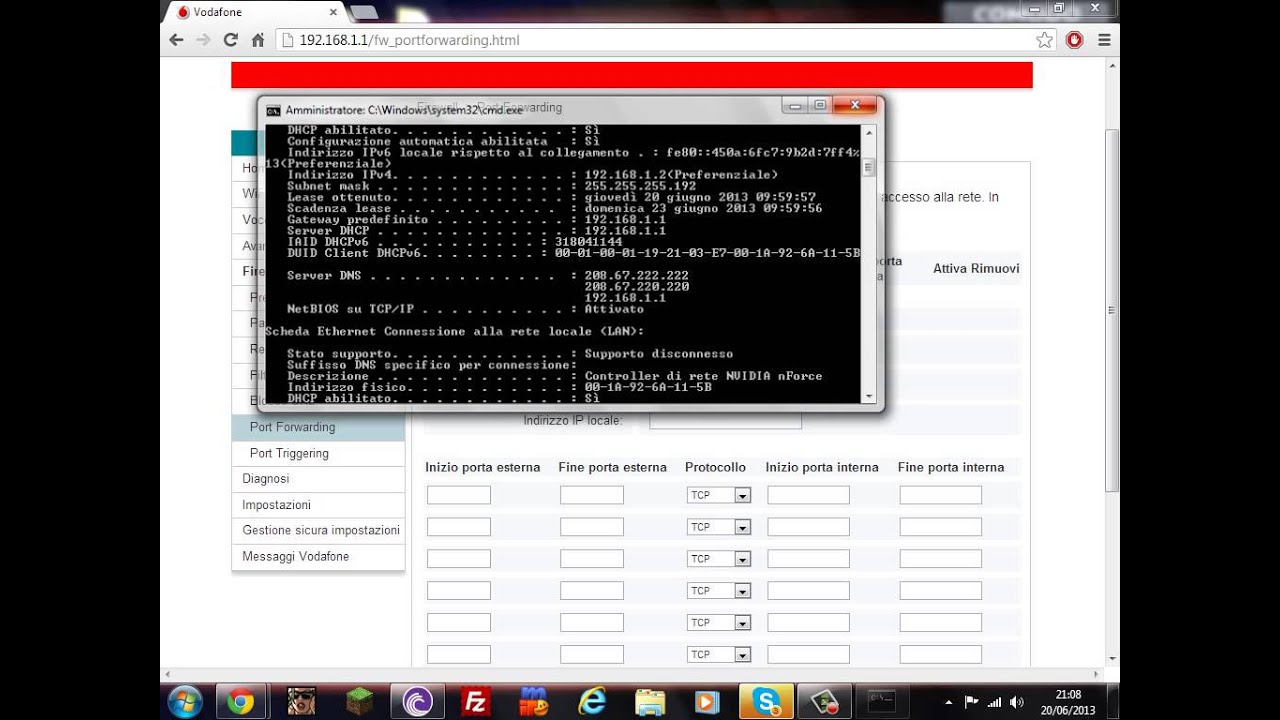Open Action Center flag icon

tap(971, 701)
